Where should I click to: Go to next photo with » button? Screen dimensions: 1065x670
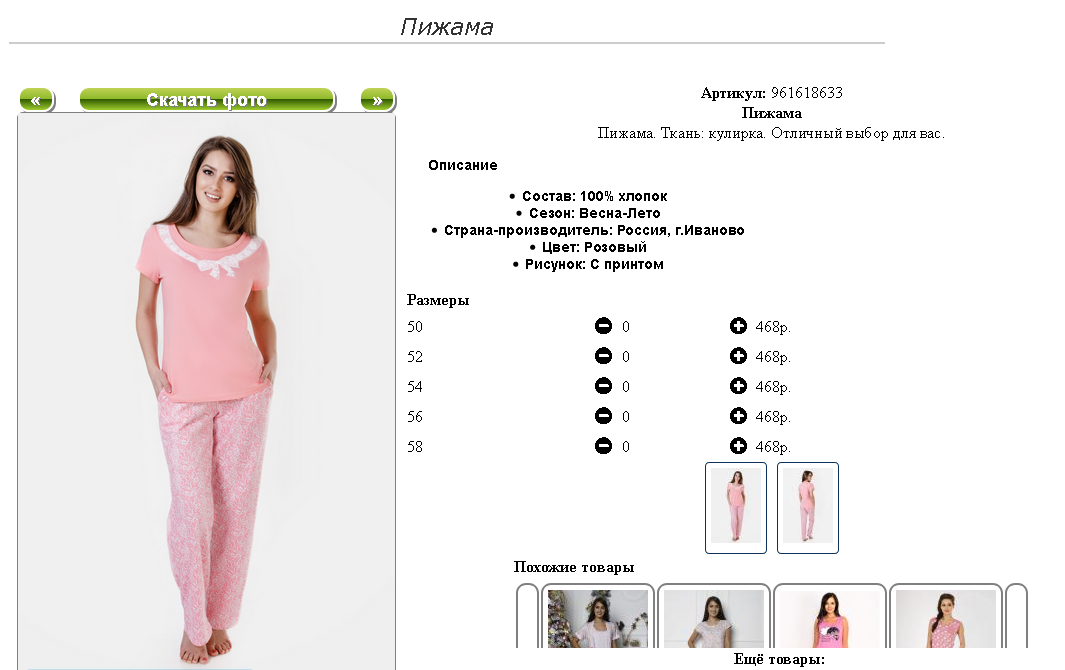coord(378,100)
